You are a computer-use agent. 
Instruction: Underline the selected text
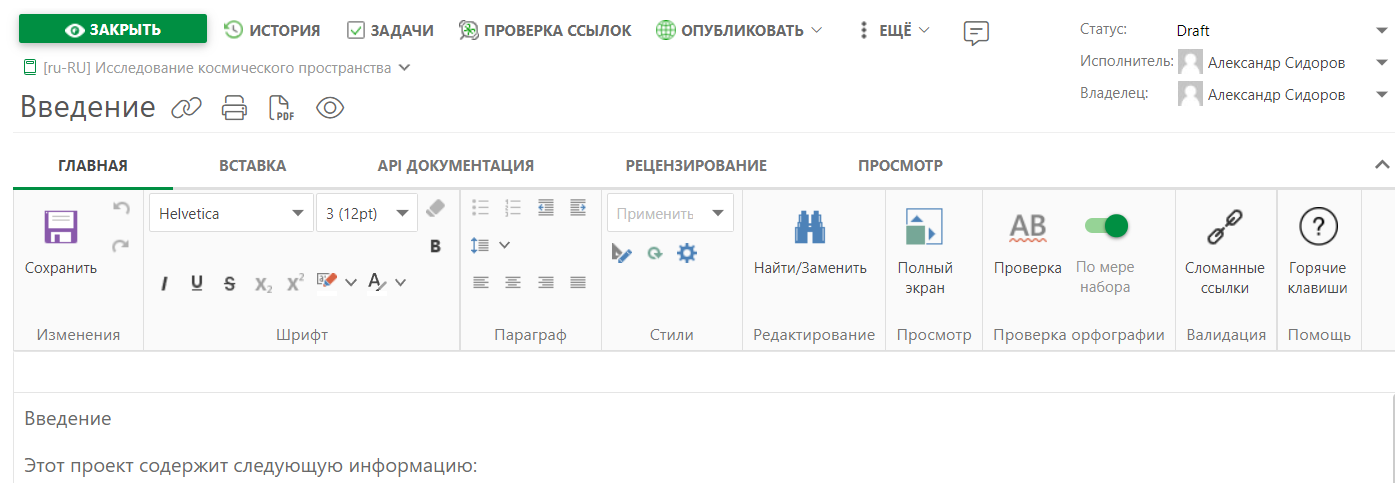(197, 283)
